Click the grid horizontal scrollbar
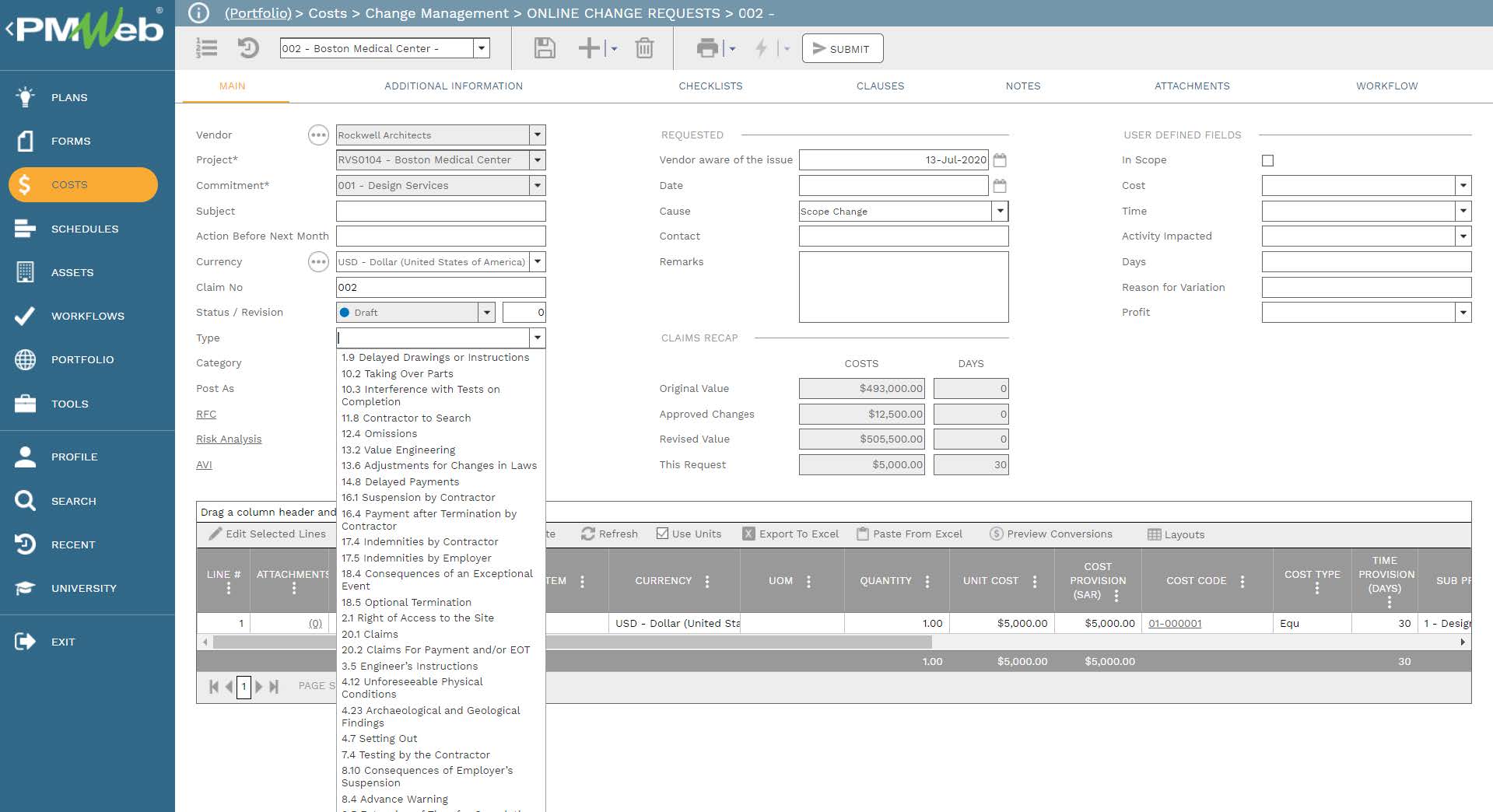Viewport: 1493px width, 812px height. [572, 642]
